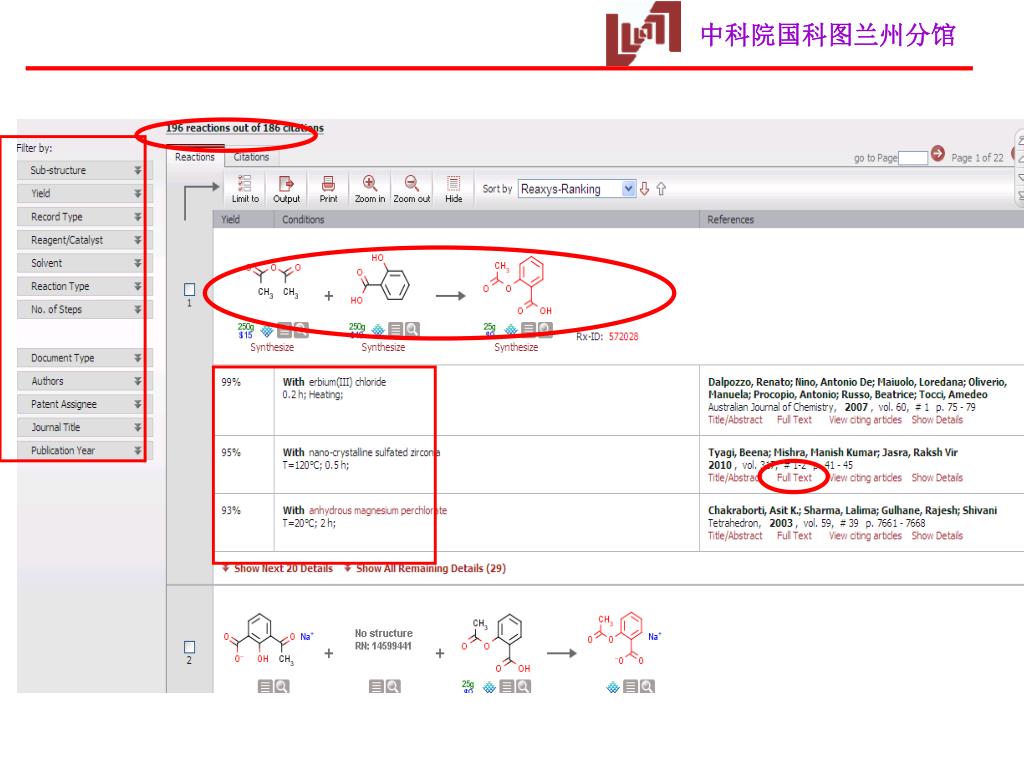The image size is (1024, 768).
Task: Tick the checkbox for reaction 1
Action: (x=189, y=289)
